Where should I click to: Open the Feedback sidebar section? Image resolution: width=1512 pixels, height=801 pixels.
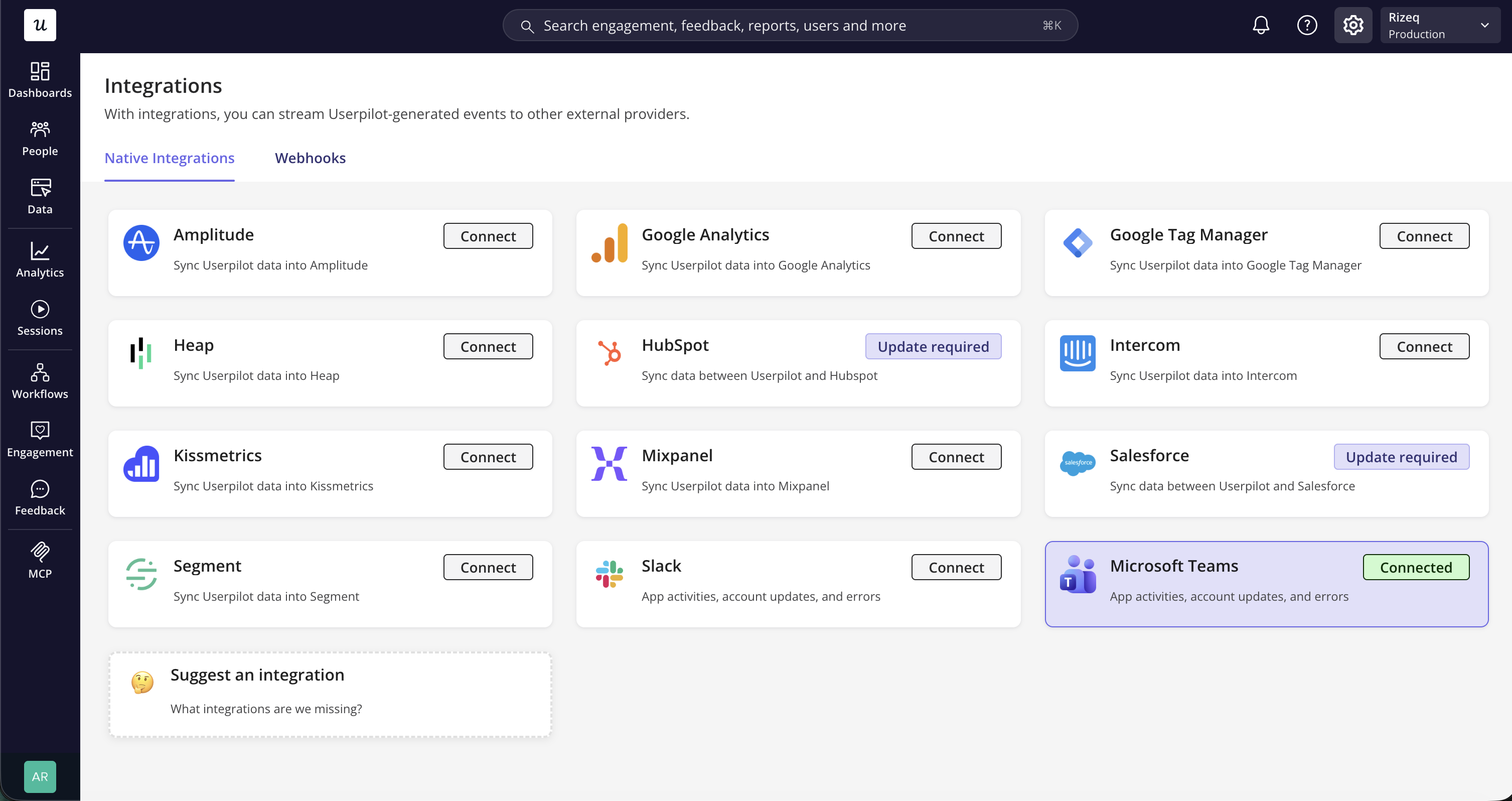(40, 498)
